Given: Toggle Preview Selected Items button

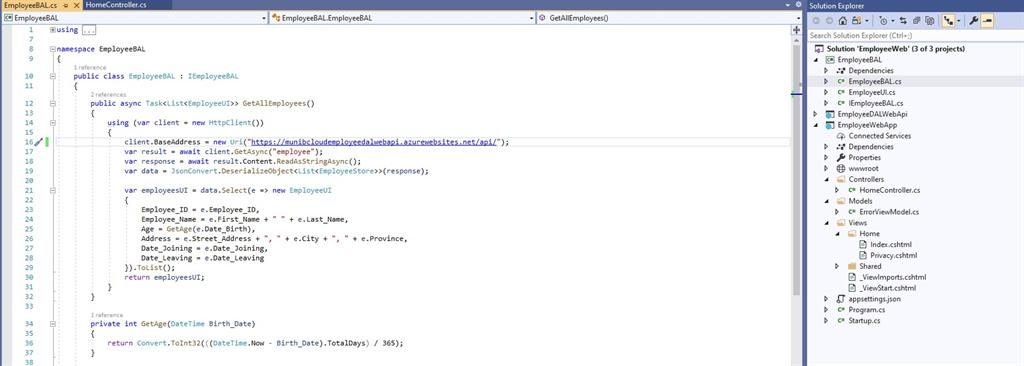Looking at the screenshot, I should click(x=987, y=21).
